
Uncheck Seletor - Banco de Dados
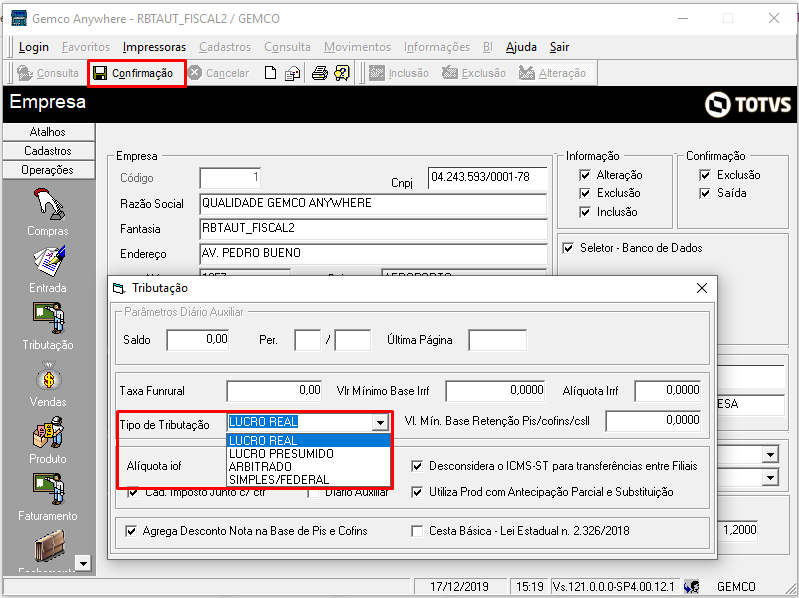click(568, 248)
